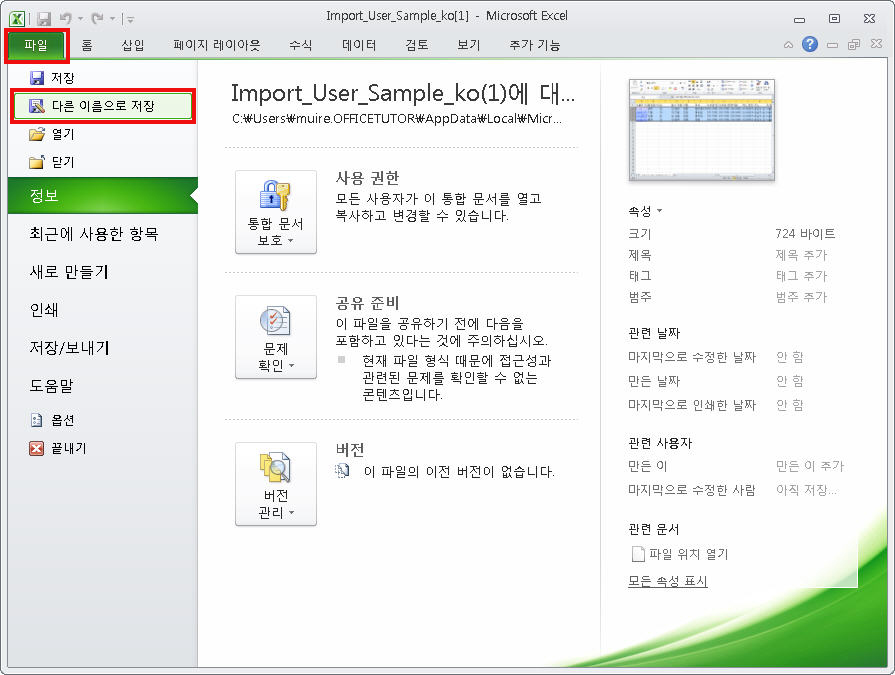Switch to the 삽입 tab
This screenshot has height=675, width=895.
coord(133,45)
